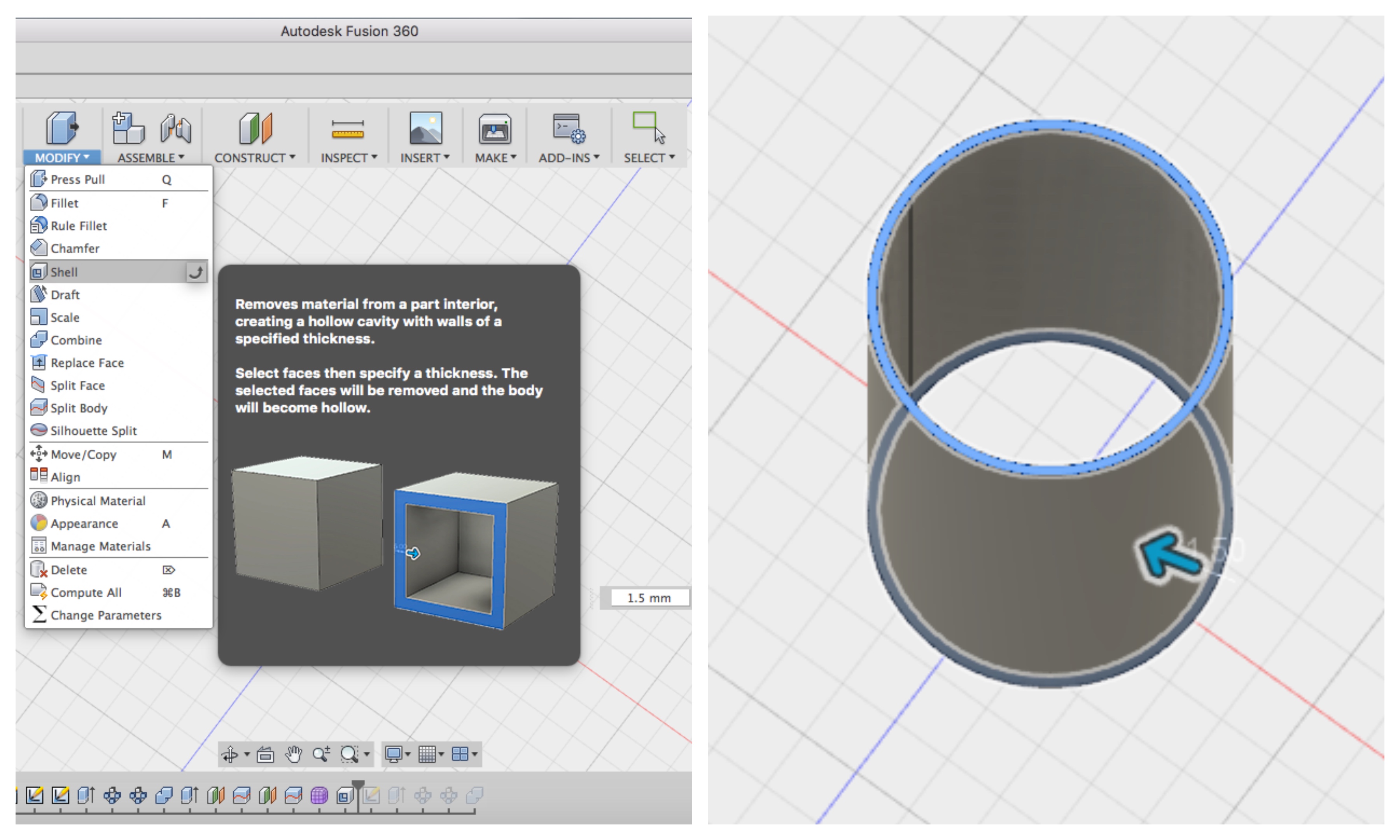1400x840 pixels.
Task: Open the SELECT dropdown label
Action: (x=649, y=158)
